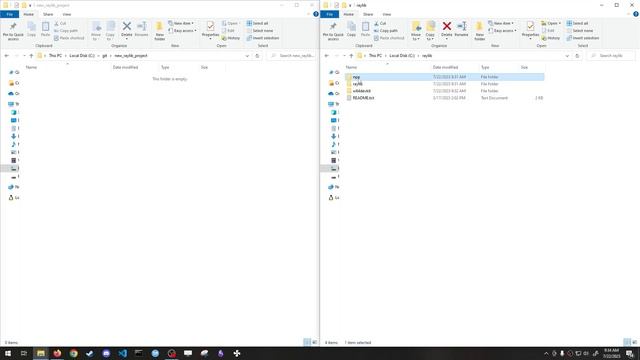640x360 pixels.
Task: Open New item dropdown in new_raylib_project window
Action: [x=181, y=23]
